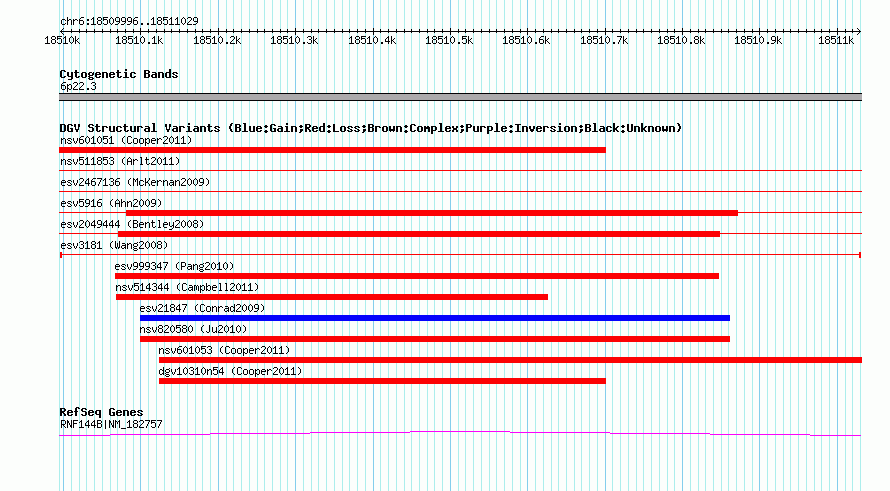Click the ruler's left end arrow
Image resolution: width=890 pixels, height=491 pixels.
click(x=62, y=31)
